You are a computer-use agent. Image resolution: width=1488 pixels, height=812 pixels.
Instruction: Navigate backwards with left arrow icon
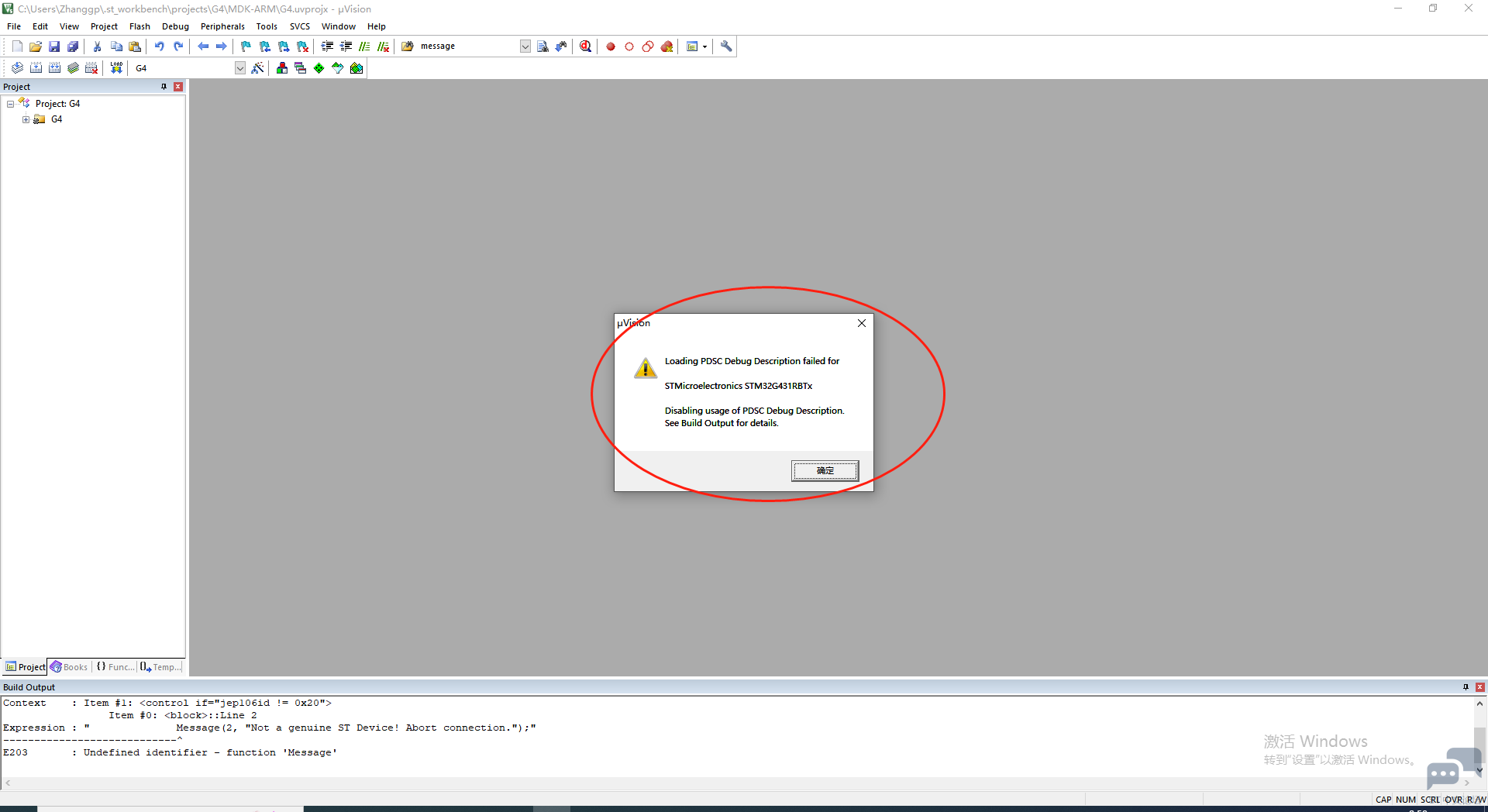tap(203, 46)
